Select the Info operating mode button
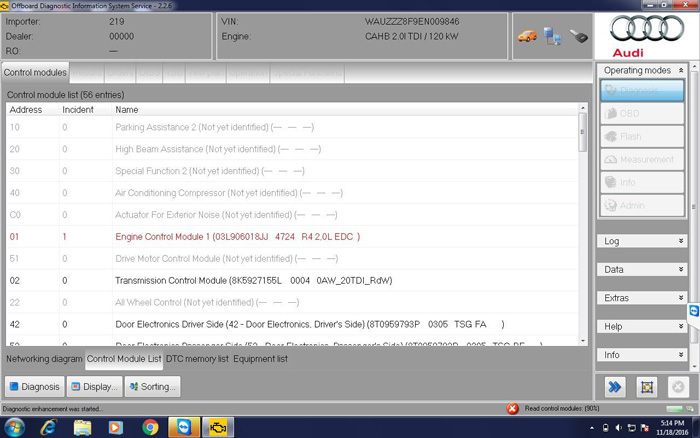 coord(642,182)
